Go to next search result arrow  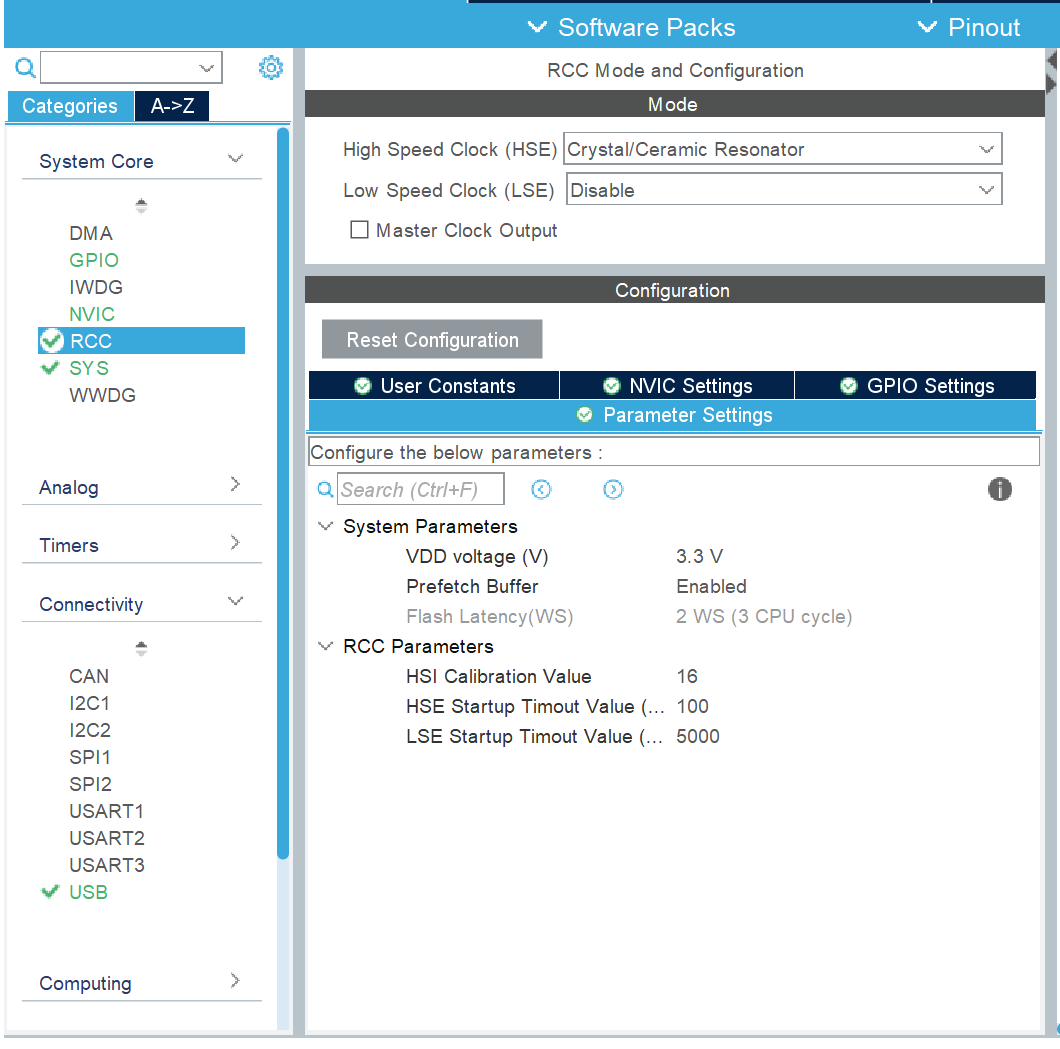point(613,489)
